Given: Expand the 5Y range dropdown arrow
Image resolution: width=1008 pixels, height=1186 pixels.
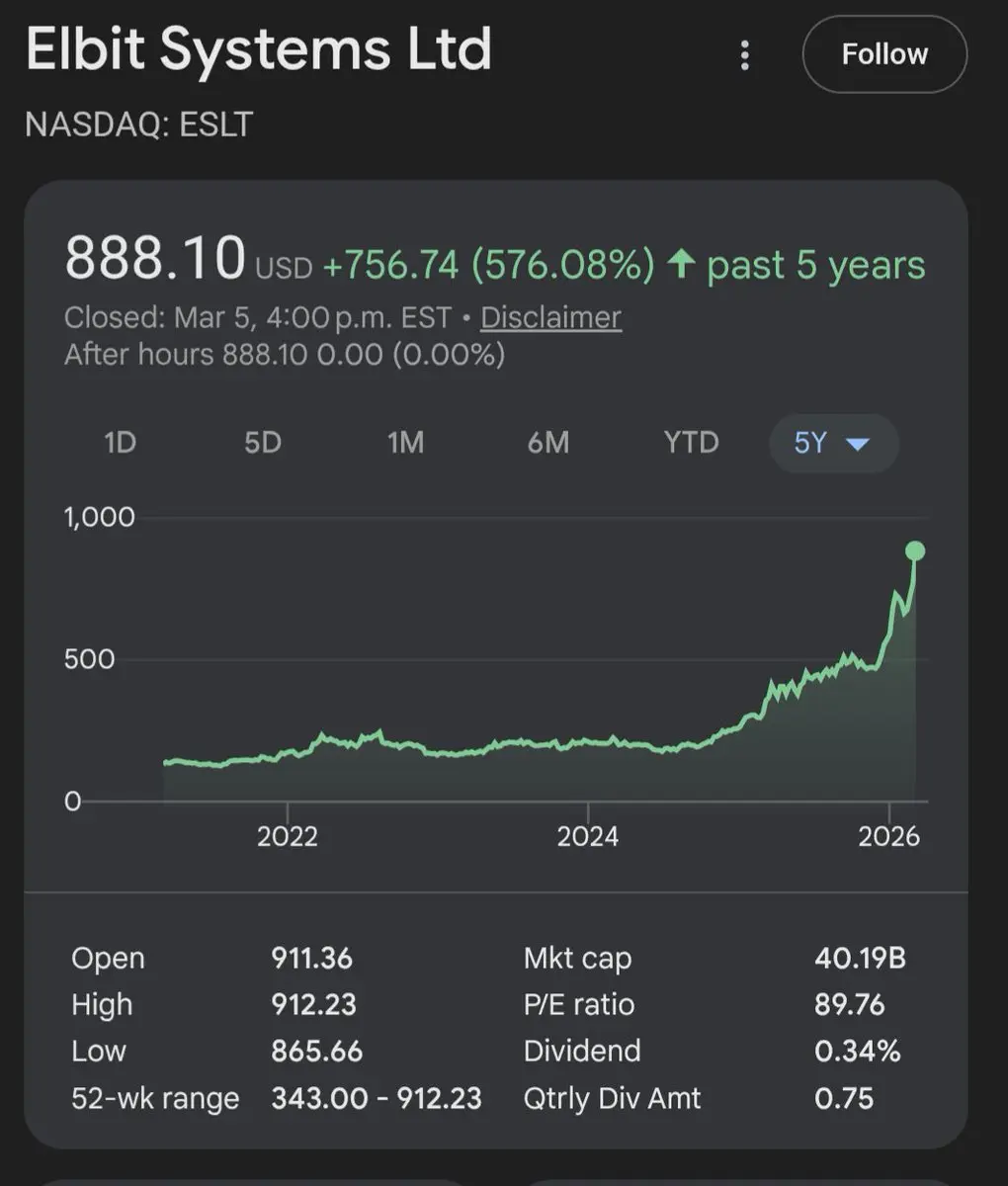Looking at the screenshot, I should pos(858,444).
